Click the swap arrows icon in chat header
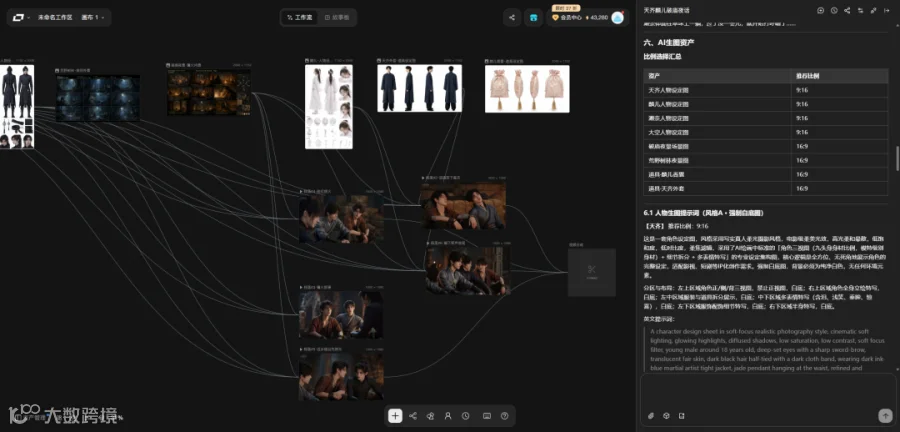900x432 pixels. (x=860, y=10)
